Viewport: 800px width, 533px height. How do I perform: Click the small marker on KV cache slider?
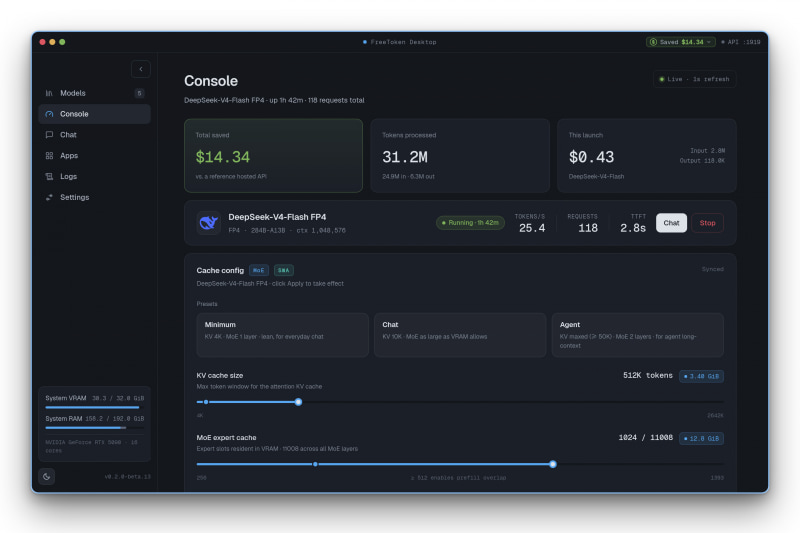tap(206, 402)
